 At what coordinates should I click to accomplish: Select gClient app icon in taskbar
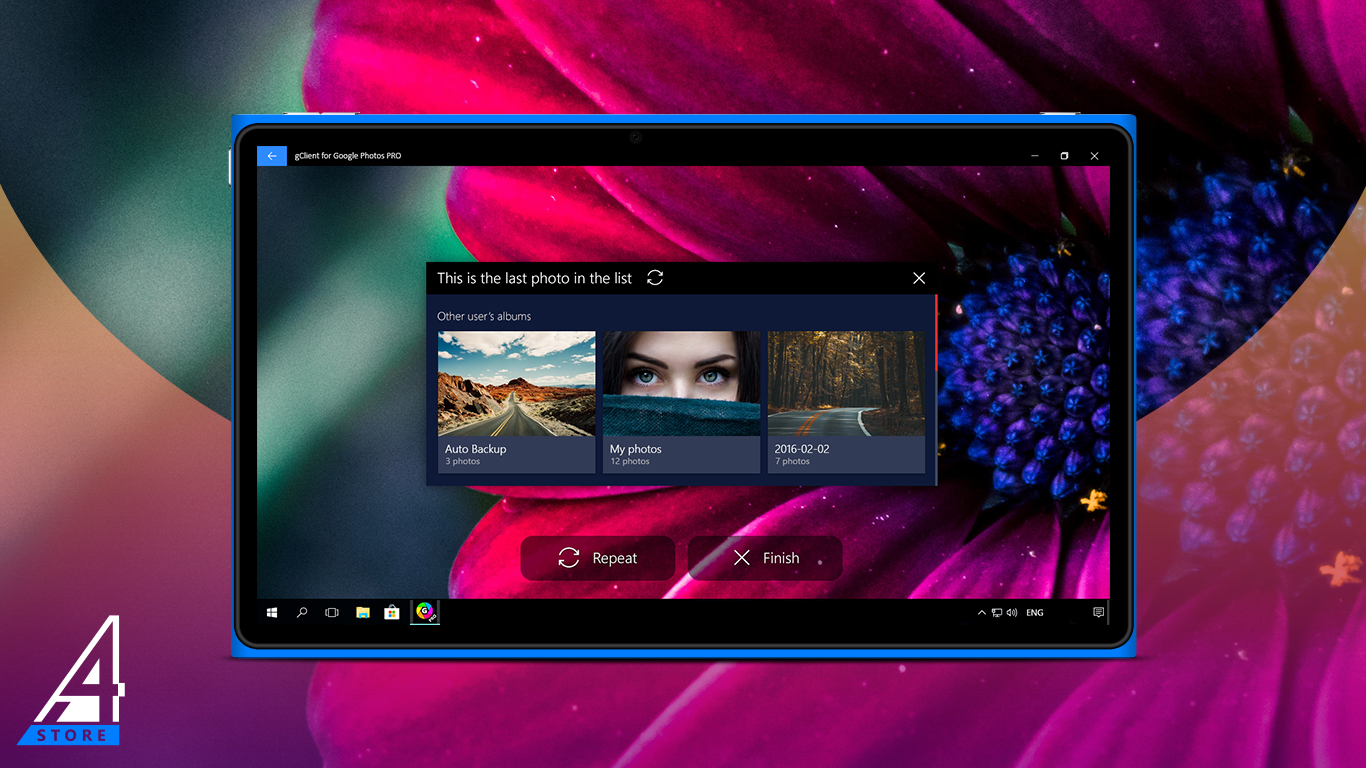pos(425,612)
